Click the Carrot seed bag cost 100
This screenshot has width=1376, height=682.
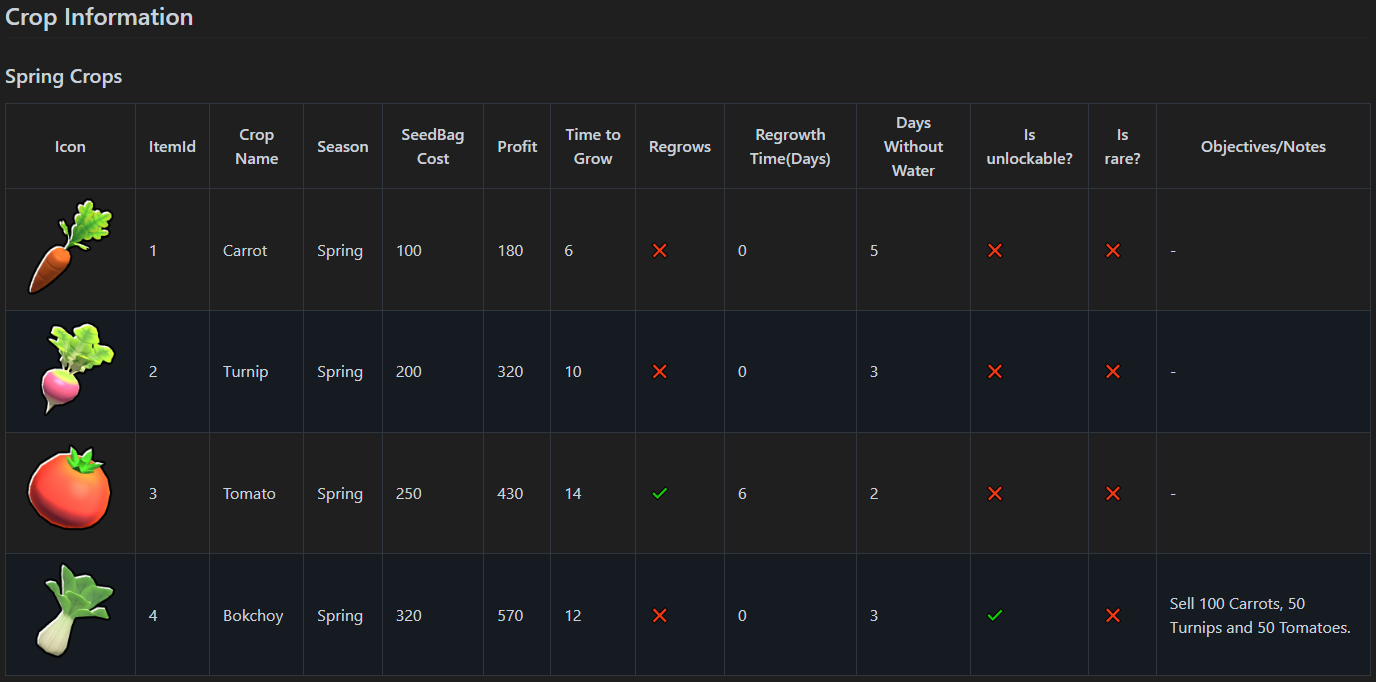409,250
